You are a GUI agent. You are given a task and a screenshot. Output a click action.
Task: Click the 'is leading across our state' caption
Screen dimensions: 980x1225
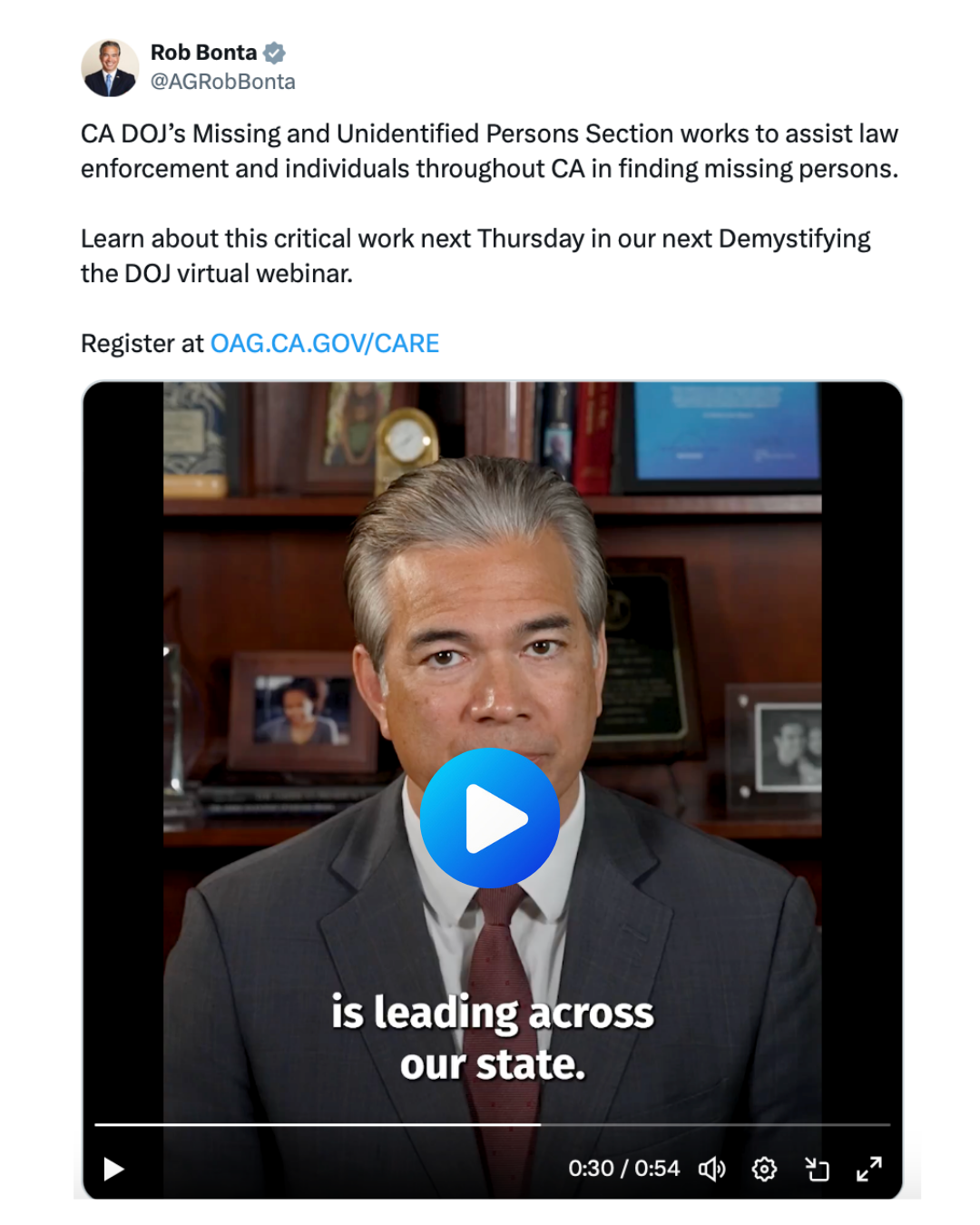pos(492,1038)
